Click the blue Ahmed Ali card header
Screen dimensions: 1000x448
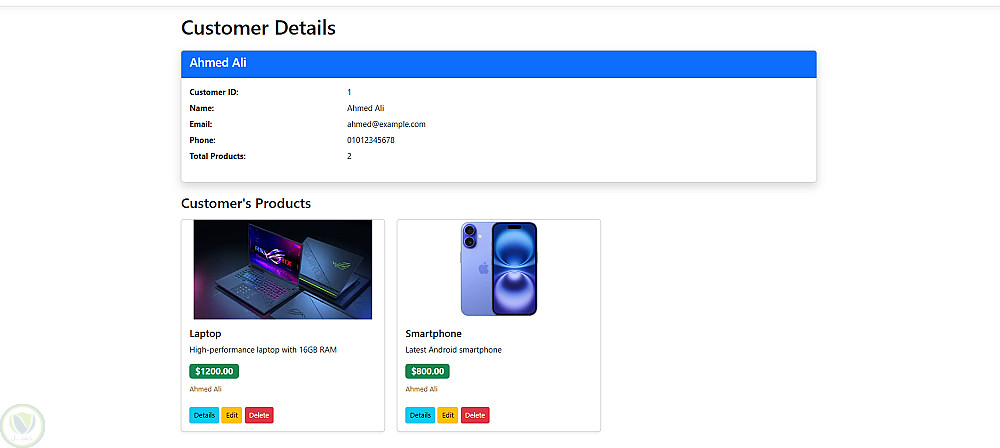498,63
